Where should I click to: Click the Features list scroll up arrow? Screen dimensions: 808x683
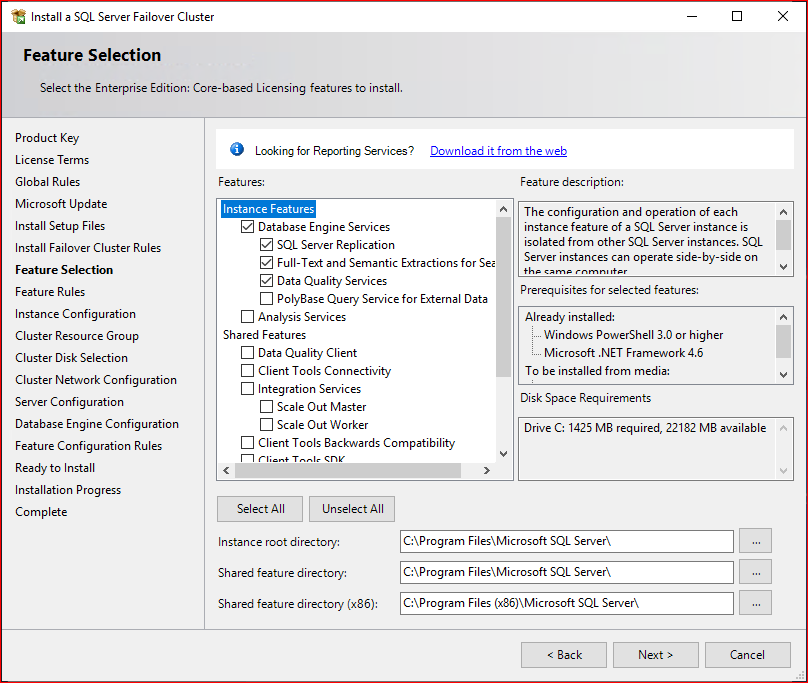503,209
